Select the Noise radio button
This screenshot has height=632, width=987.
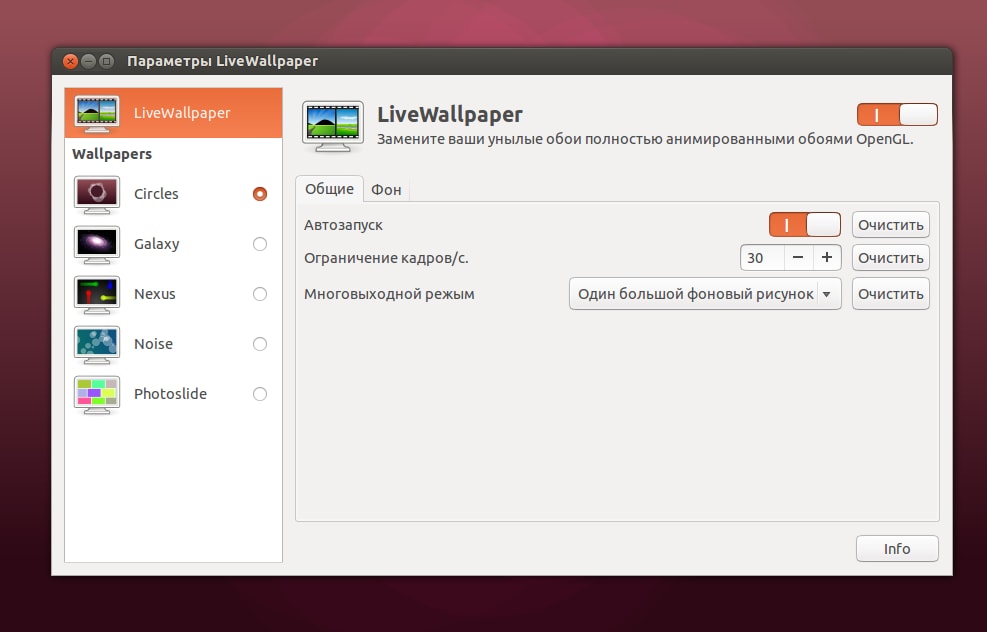pyautogui.click(x=259, y=344)
